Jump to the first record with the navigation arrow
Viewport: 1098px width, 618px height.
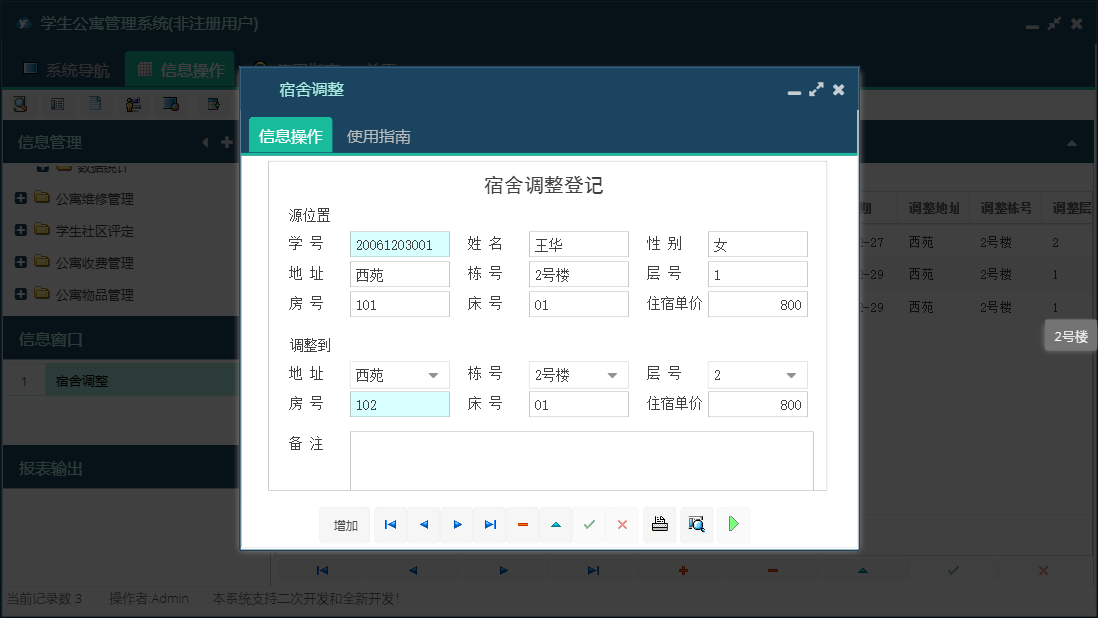(390, 524)
